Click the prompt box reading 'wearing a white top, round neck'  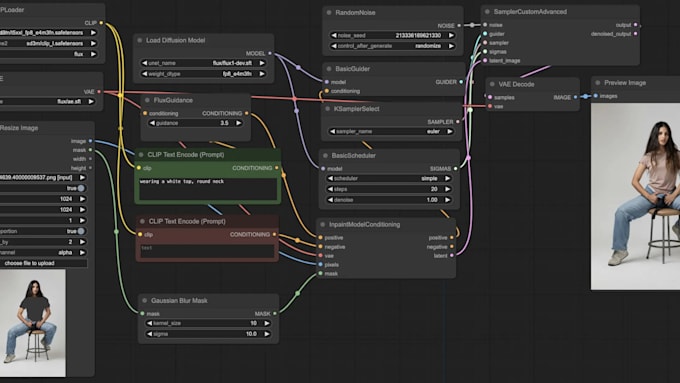(208, 189)
